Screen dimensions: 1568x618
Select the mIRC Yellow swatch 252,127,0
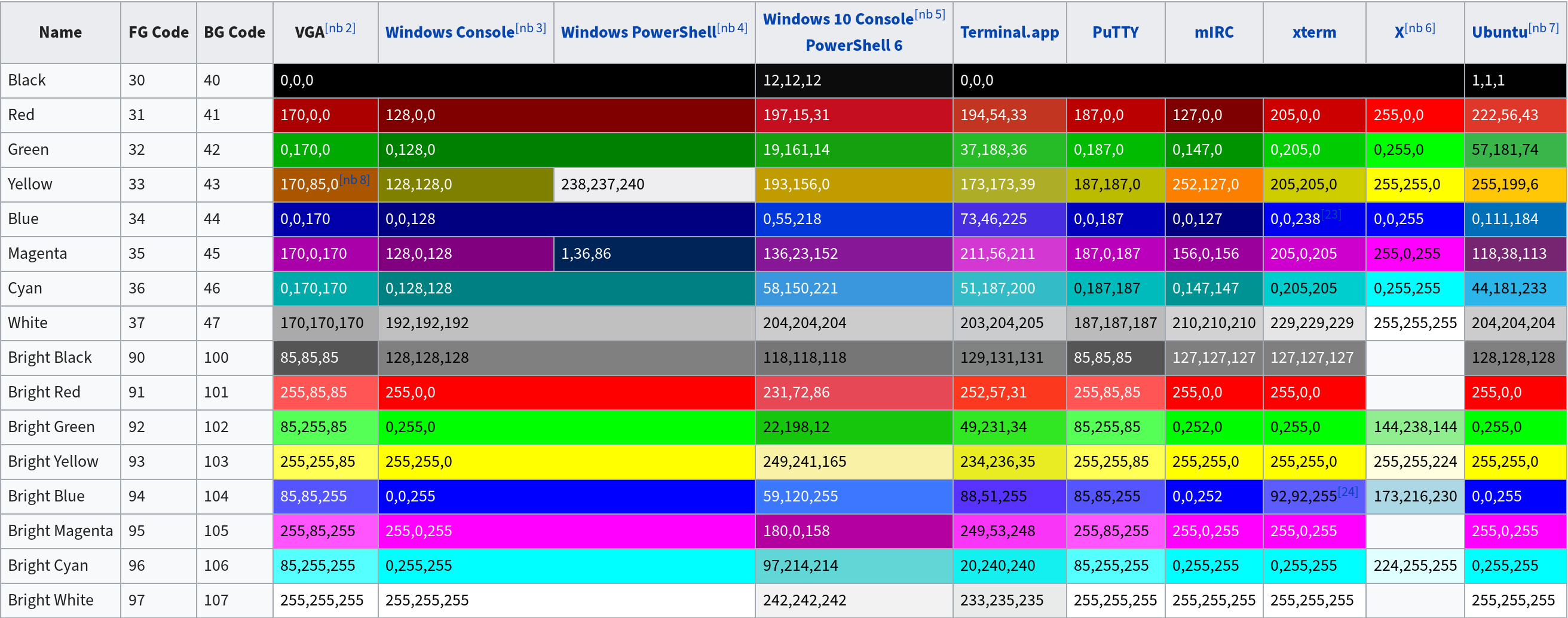(x=1213, y=185)
